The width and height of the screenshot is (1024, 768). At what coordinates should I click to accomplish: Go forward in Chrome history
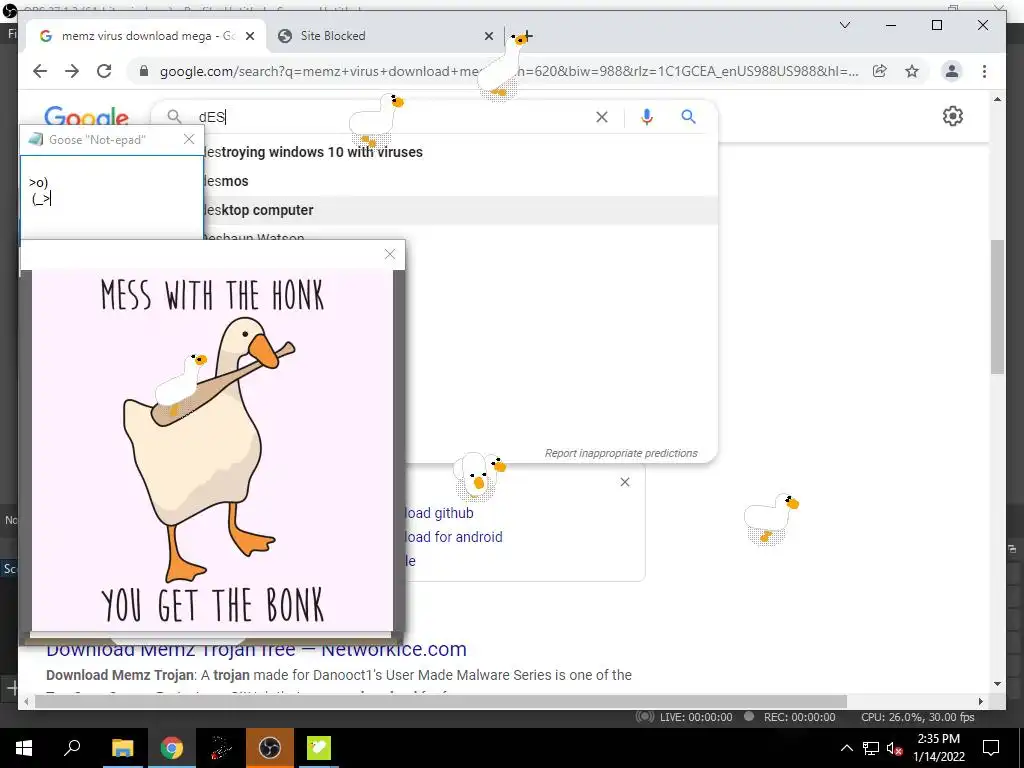tap(72, 71)
